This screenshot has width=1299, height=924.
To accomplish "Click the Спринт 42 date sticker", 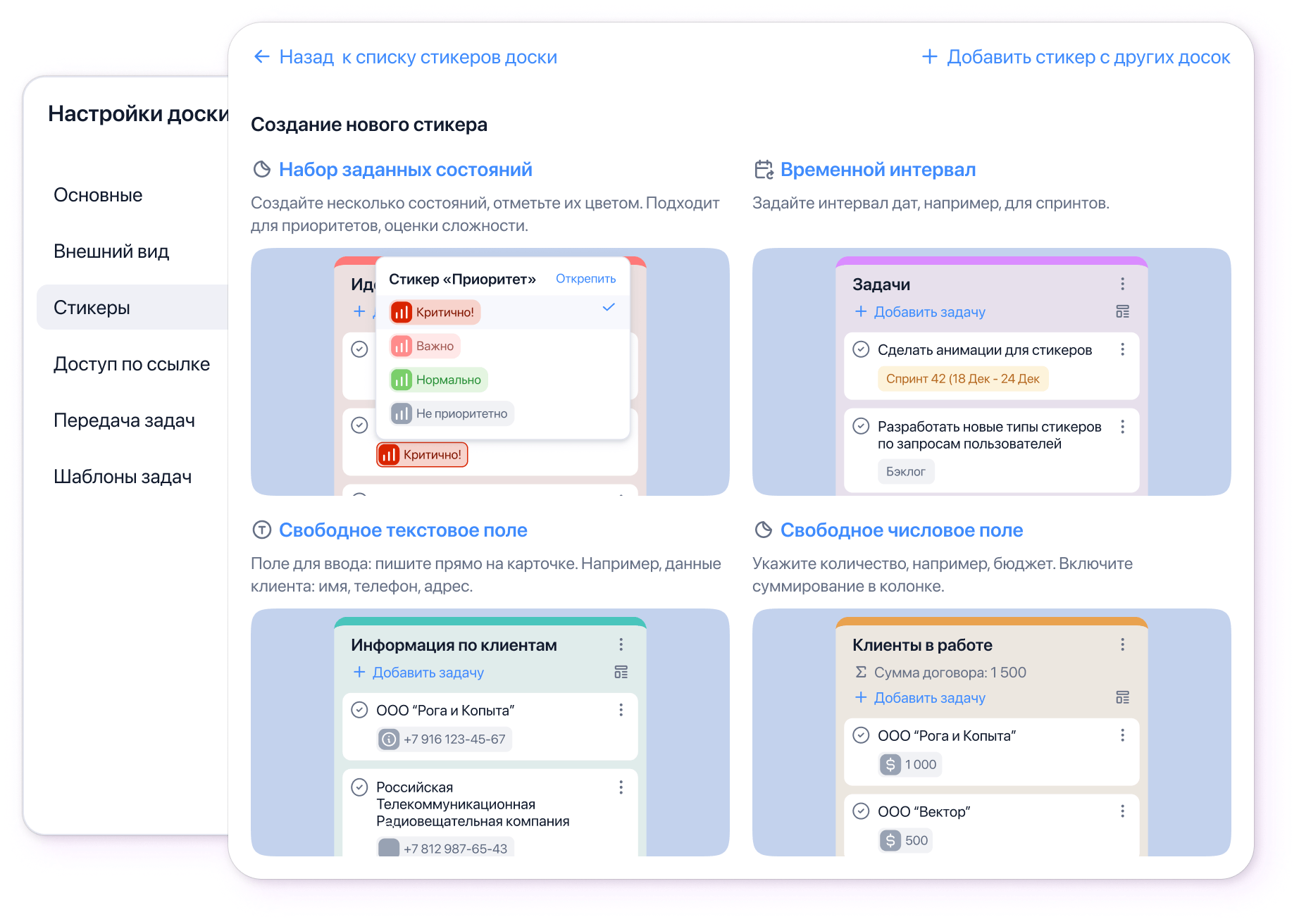I will tap(962, 379).
